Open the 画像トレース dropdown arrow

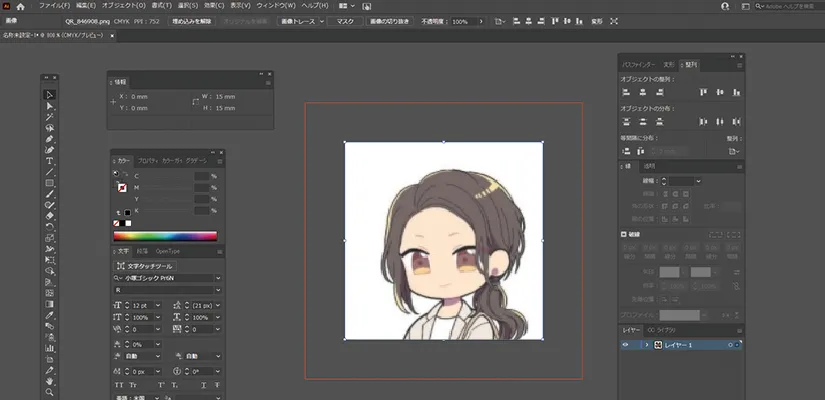coord(320,21)
